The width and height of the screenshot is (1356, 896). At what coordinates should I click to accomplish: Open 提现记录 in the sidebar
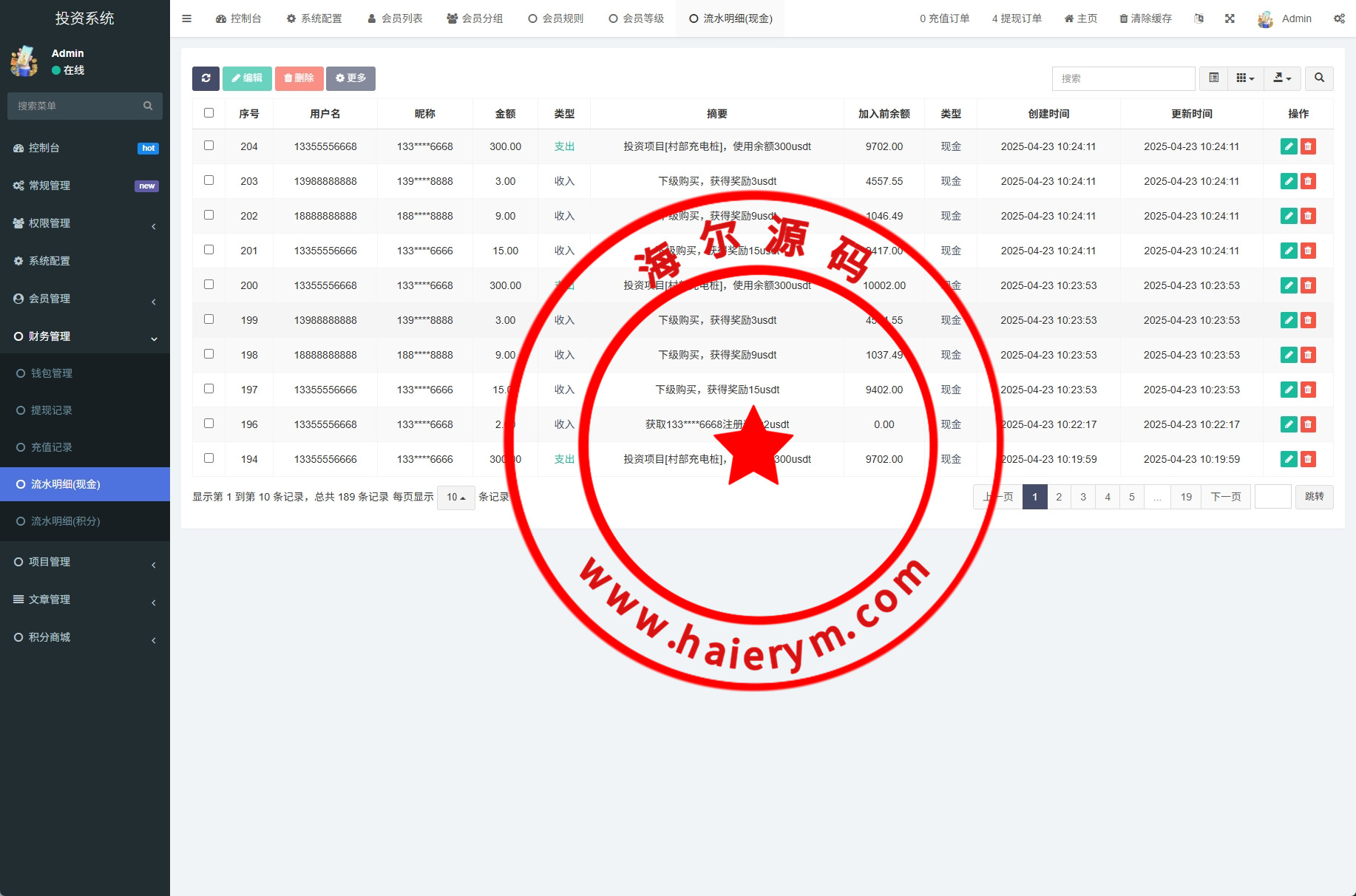point(52,410)
